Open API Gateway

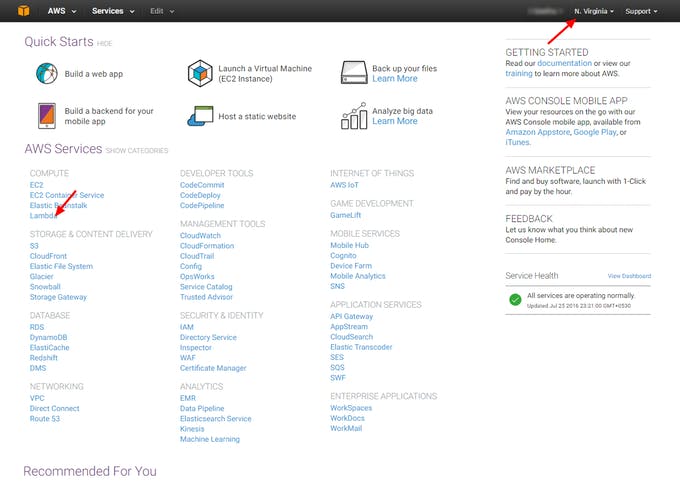pos(351,316)
